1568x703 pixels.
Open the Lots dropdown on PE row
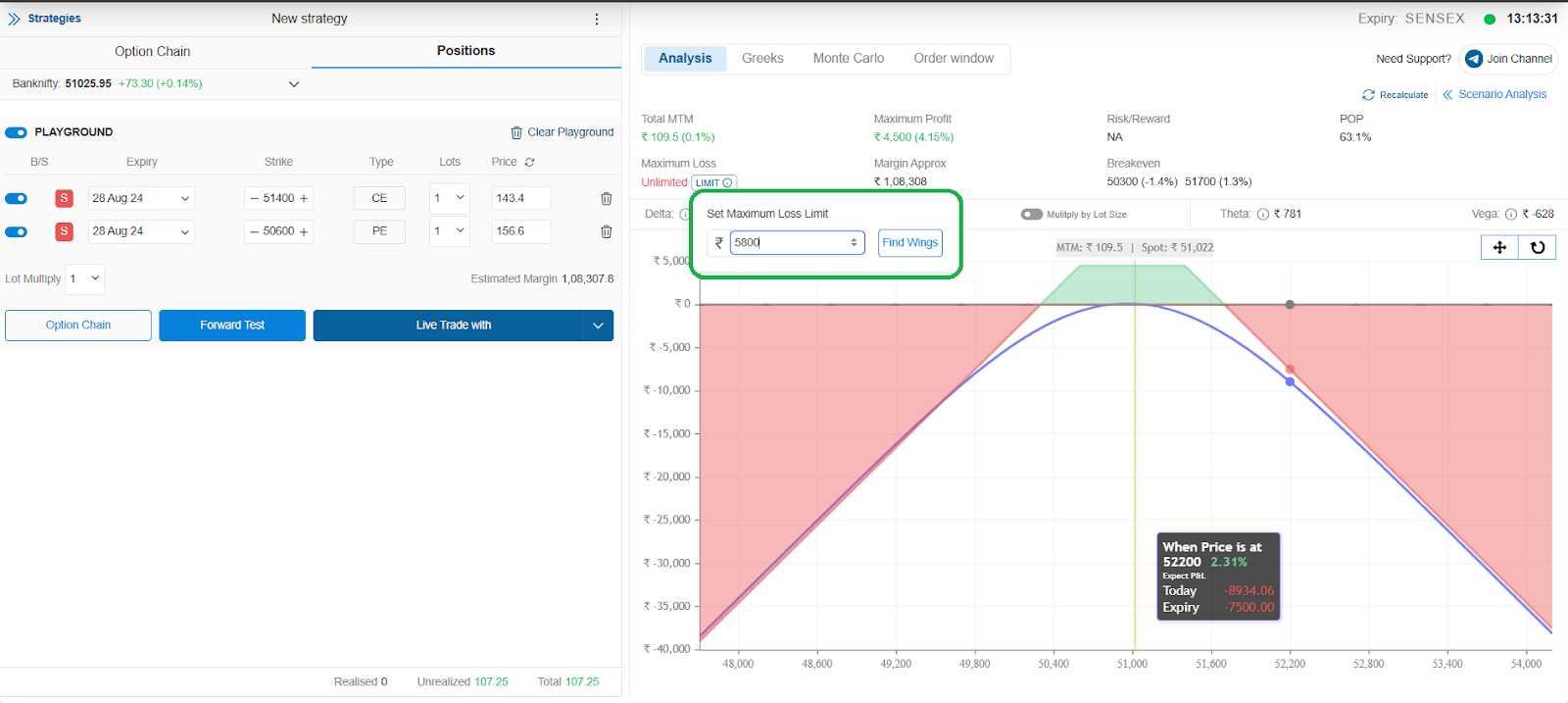450,231
